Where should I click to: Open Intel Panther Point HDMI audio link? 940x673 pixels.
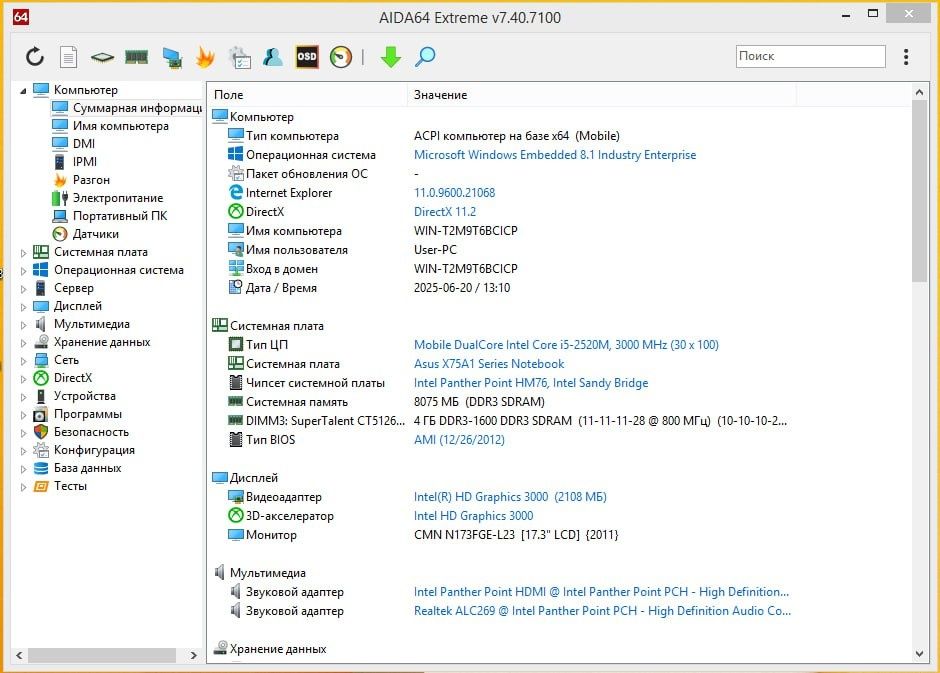(601, 591)
